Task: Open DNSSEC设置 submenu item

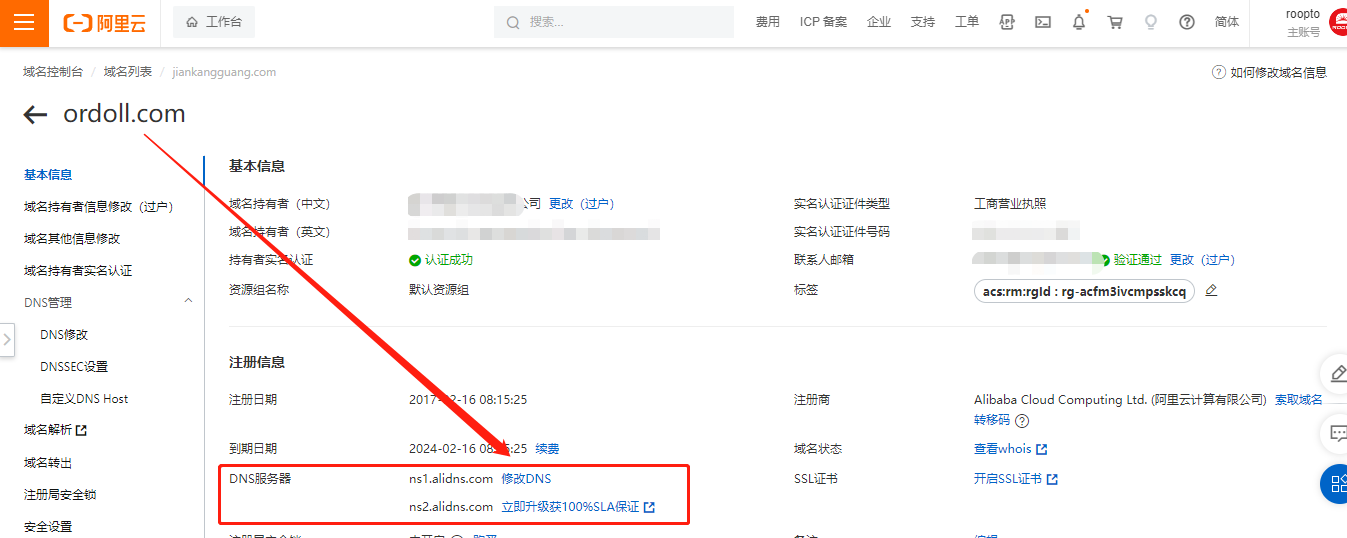Action: (x=74, y=366)
